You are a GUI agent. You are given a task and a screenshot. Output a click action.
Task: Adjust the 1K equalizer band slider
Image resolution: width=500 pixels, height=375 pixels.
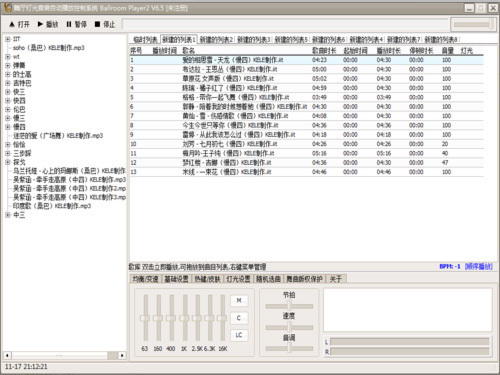coord(184,318)
